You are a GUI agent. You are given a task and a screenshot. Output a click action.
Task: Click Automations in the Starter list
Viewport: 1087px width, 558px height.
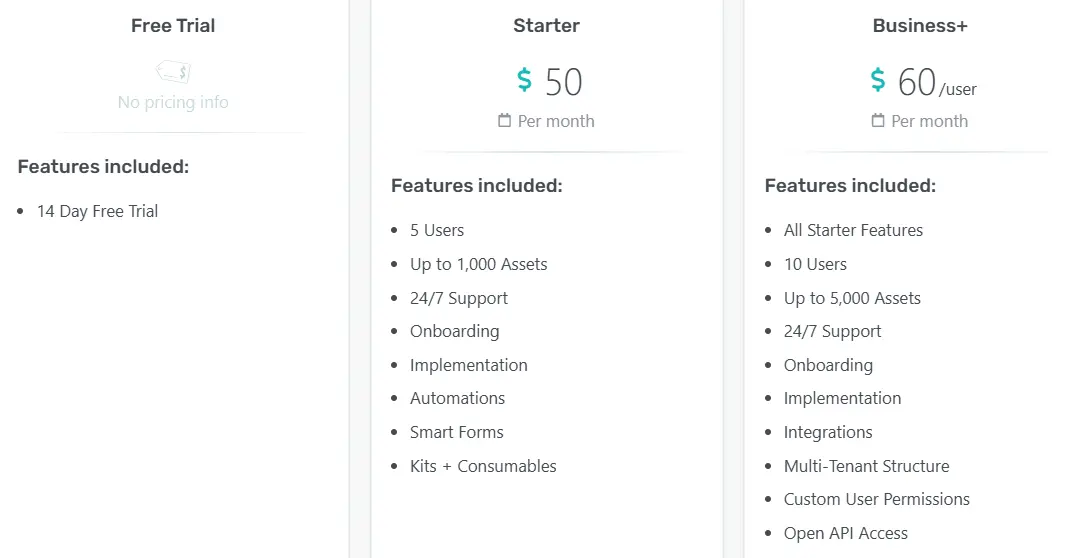coord(457,398)
